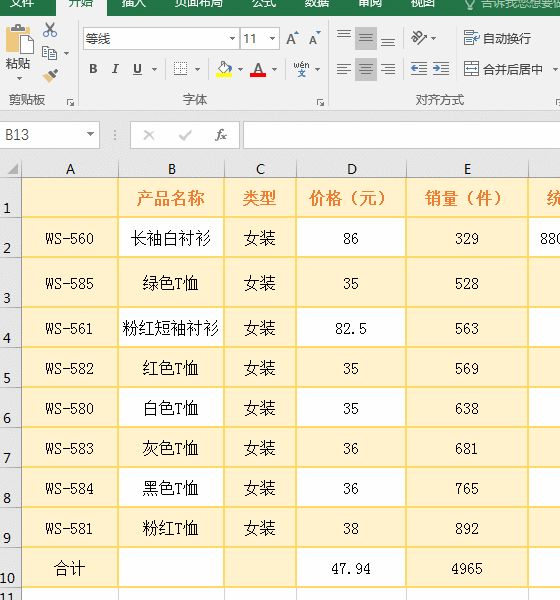Viewport: 560px width, 600px height.
Task: Click the text orientation icon
Action: 418,38
